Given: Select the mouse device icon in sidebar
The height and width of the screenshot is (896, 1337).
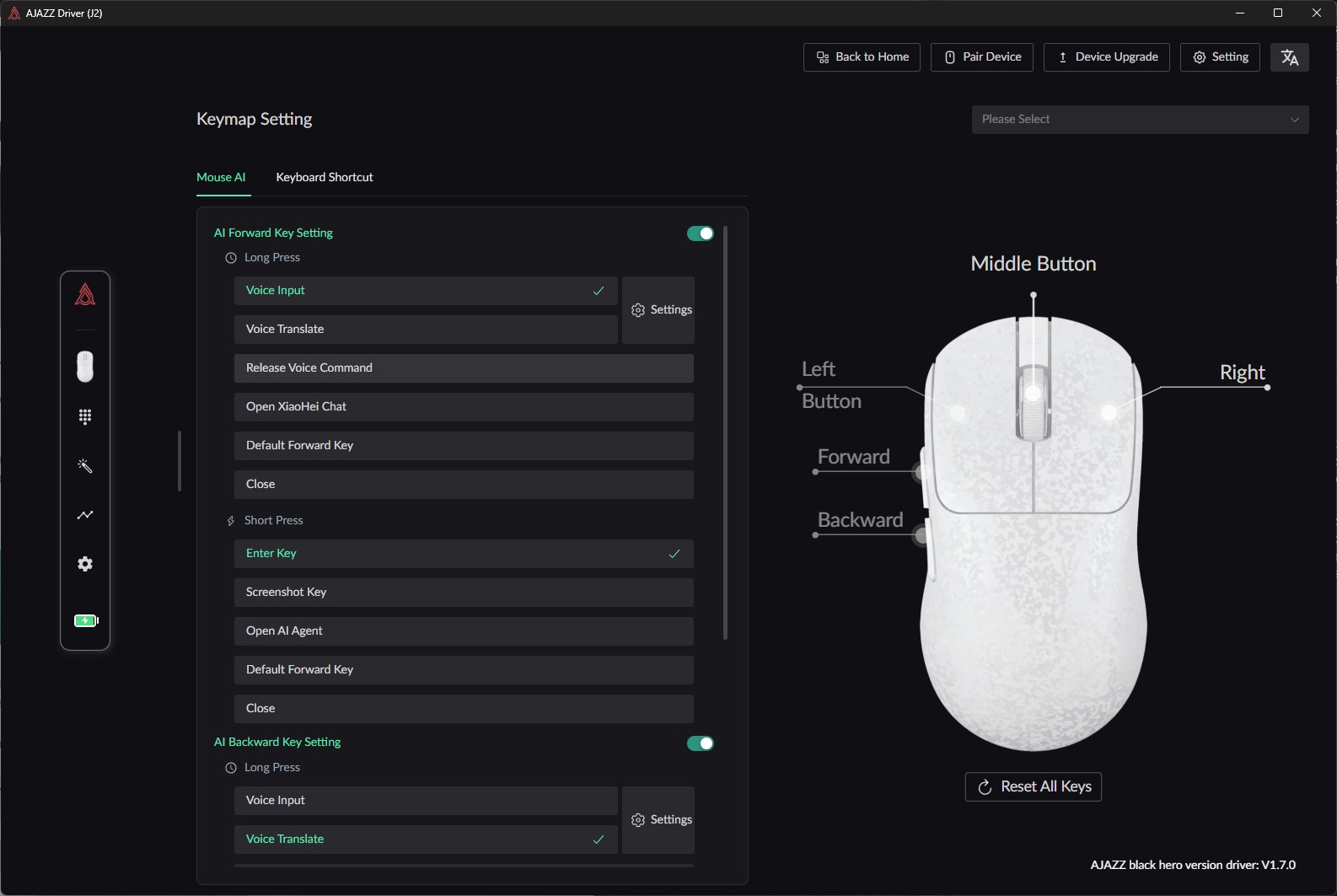Looking at the screenshot, I should pos(85,367).
